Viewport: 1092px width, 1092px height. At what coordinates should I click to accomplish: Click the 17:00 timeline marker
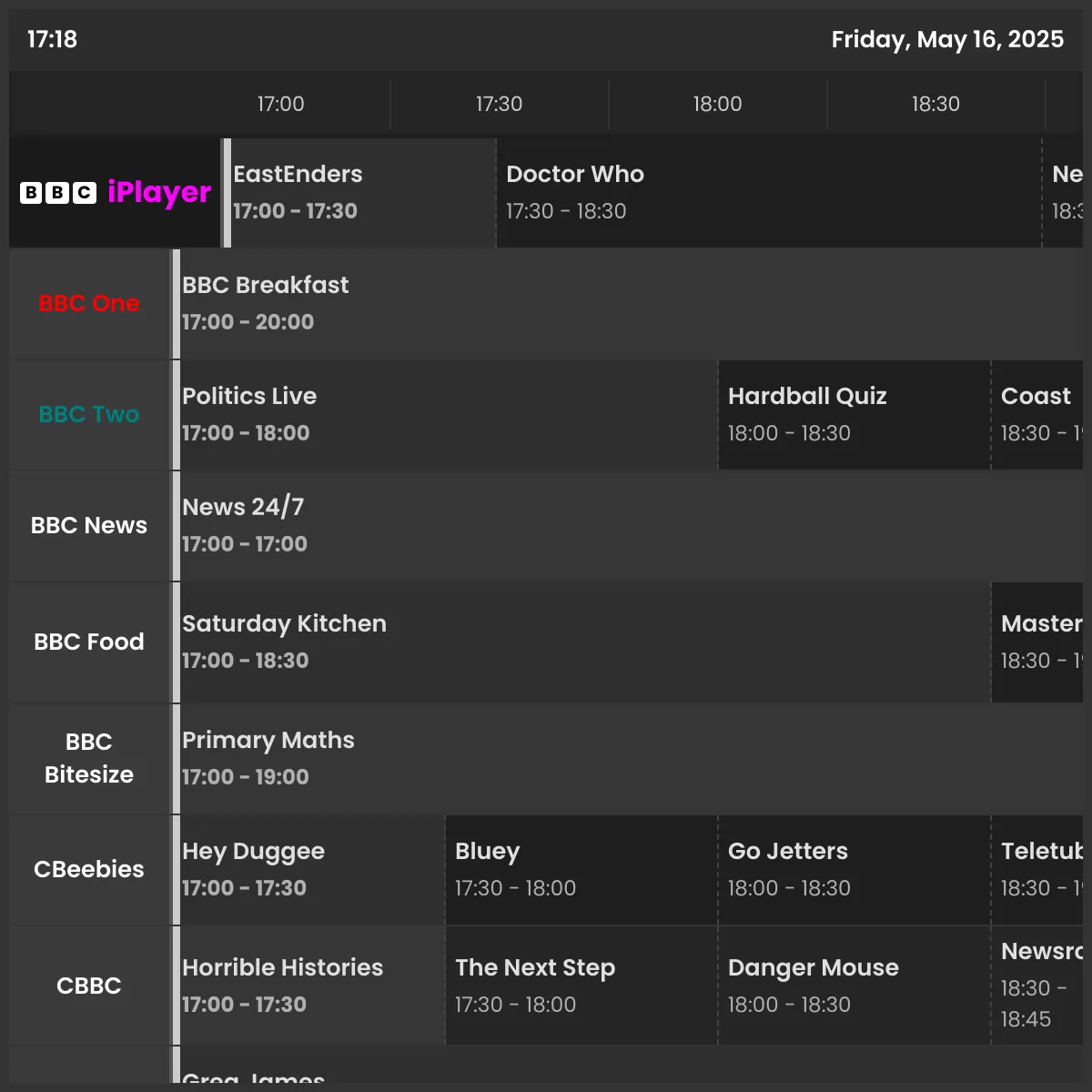280,104
